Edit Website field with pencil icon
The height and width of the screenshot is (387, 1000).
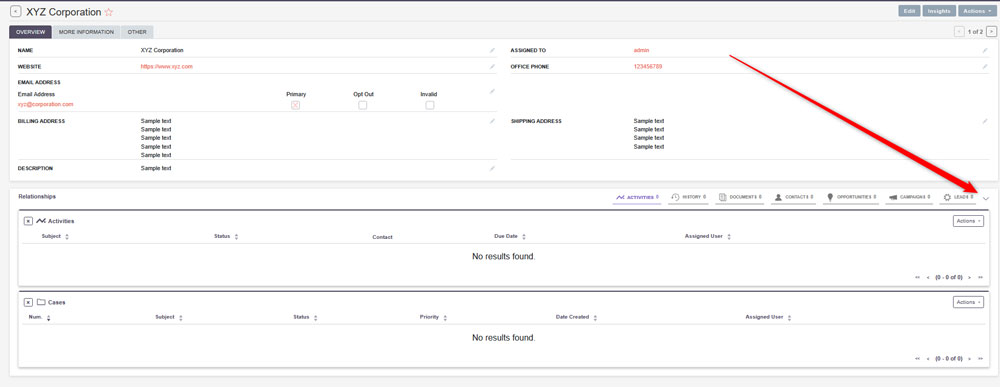coord(492,66)
